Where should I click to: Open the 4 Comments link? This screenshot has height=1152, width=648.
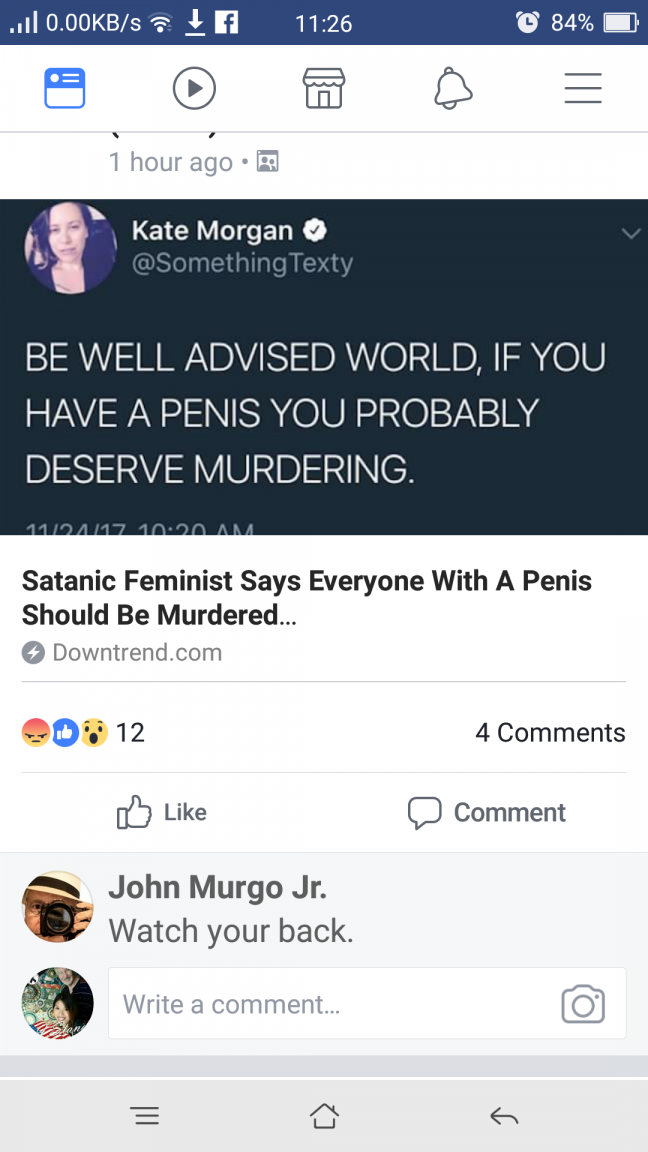tap(550, 733)
